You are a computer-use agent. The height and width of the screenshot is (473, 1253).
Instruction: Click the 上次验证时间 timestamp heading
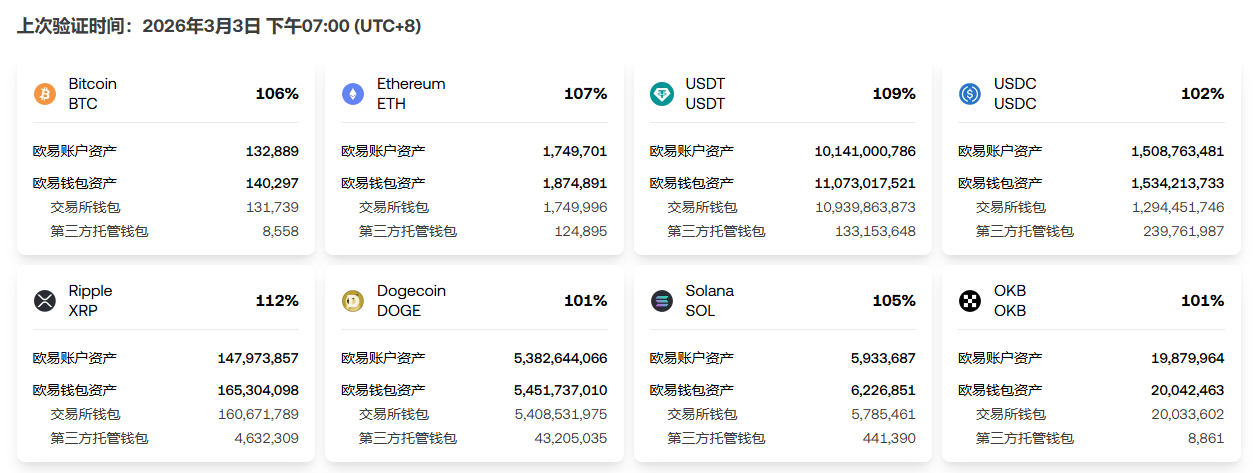coord(219,26)
